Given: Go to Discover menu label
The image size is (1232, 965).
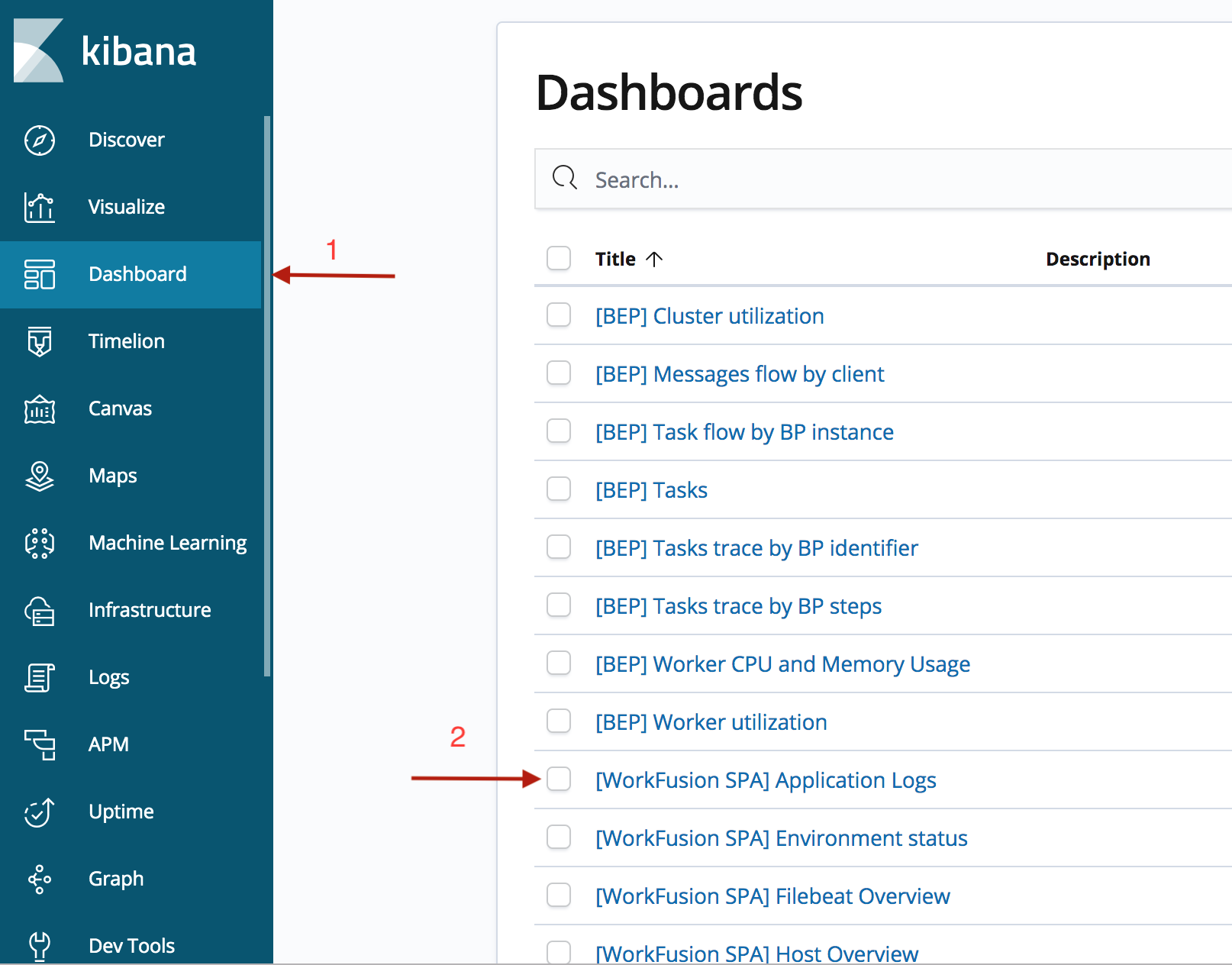Looking at the screenshot, I should coord(127,140).
